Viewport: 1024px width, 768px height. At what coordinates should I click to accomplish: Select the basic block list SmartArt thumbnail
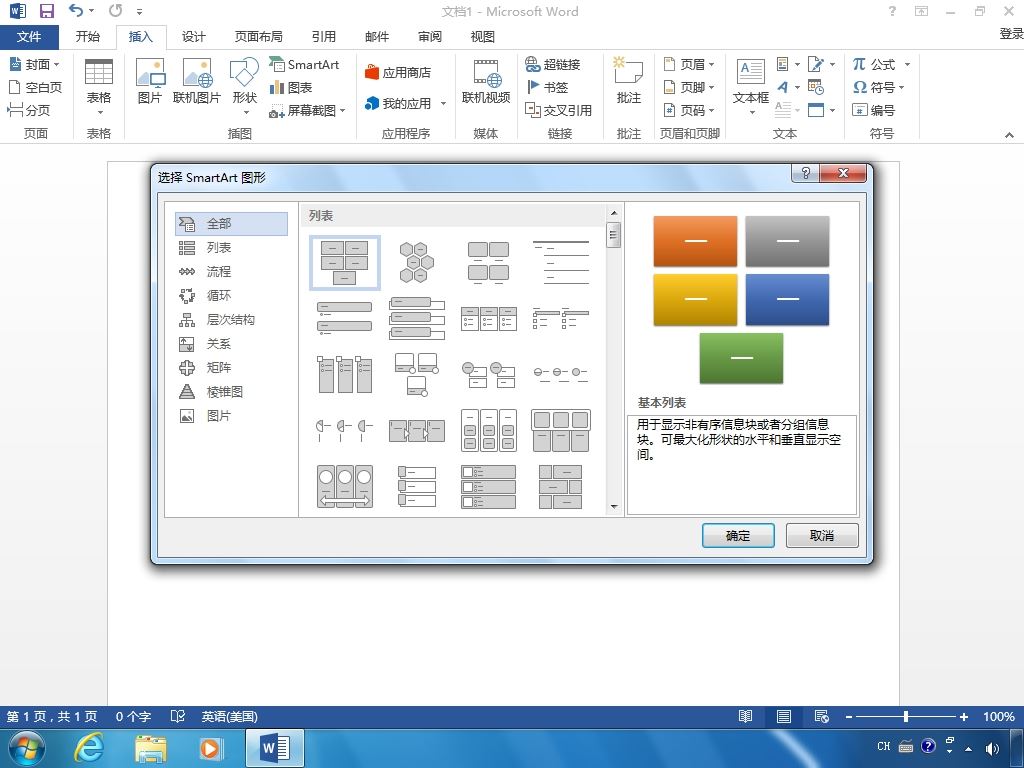(345, 262)
